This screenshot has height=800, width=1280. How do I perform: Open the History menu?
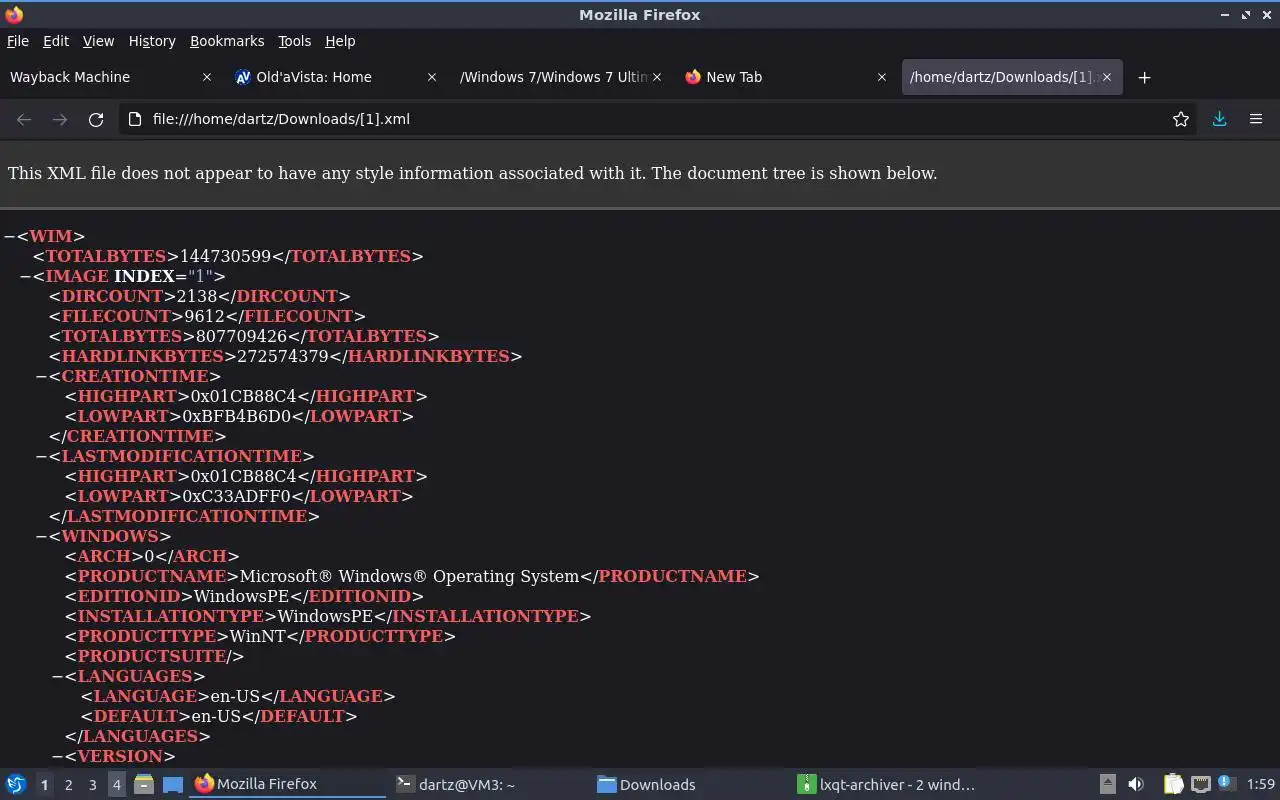pos(152,41)
